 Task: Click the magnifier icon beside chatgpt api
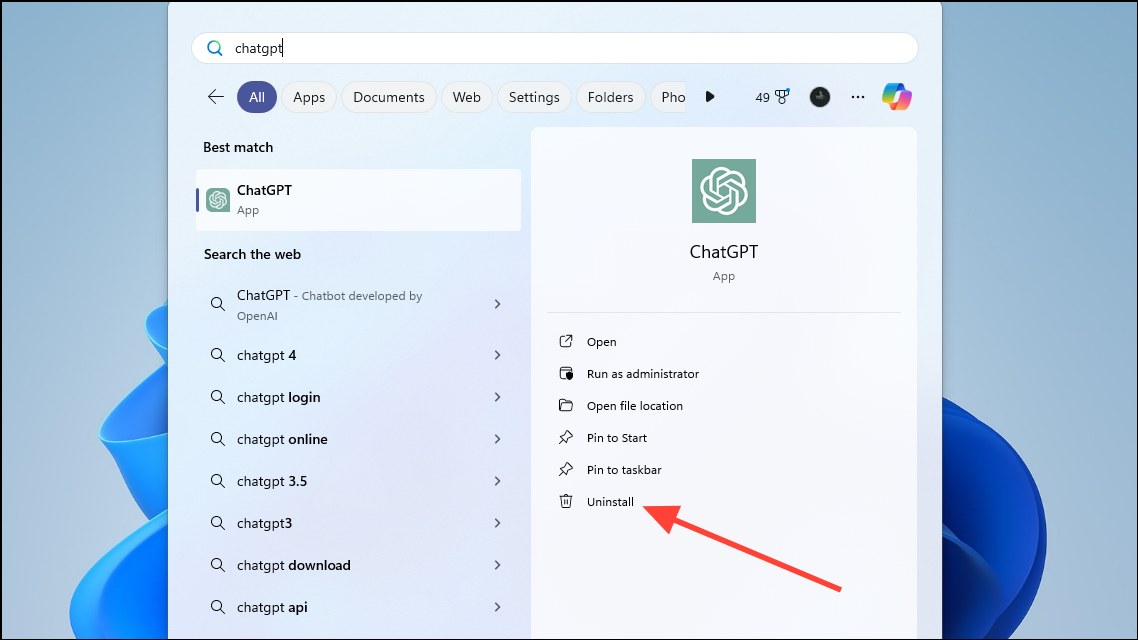click(218, 607)
